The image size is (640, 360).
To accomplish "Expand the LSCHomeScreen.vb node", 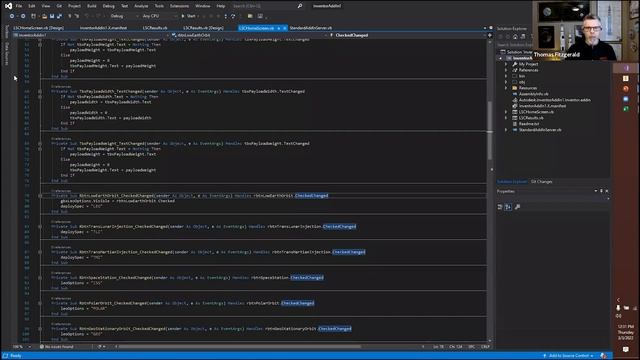I will (x=506, y=112).
